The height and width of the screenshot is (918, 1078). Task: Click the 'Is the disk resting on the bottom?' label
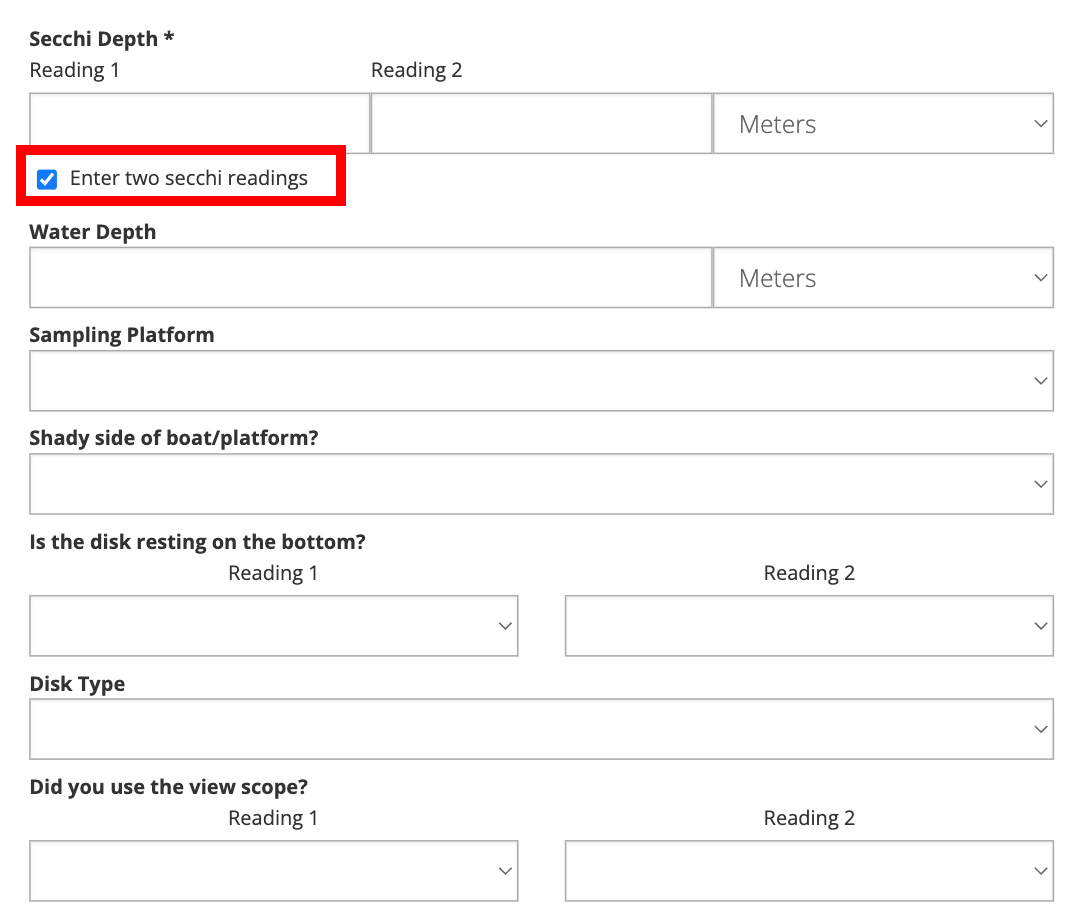[197, 542]
